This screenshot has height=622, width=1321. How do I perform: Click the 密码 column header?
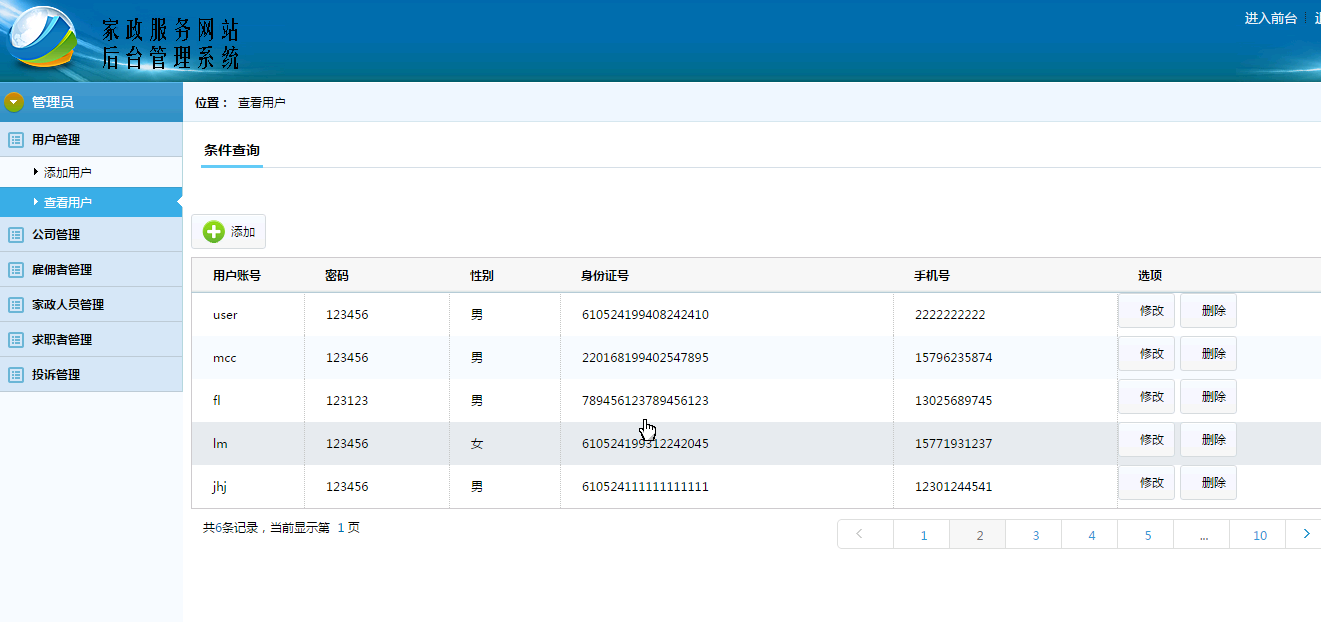(337, 276)
